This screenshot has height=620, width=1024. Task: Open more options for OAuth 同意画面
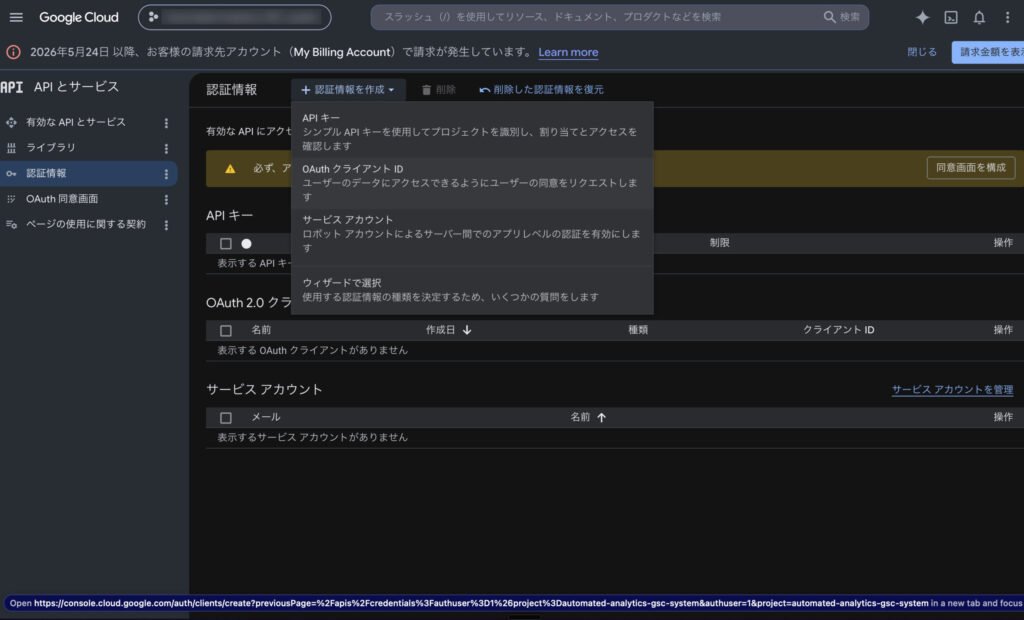[166, 199]
